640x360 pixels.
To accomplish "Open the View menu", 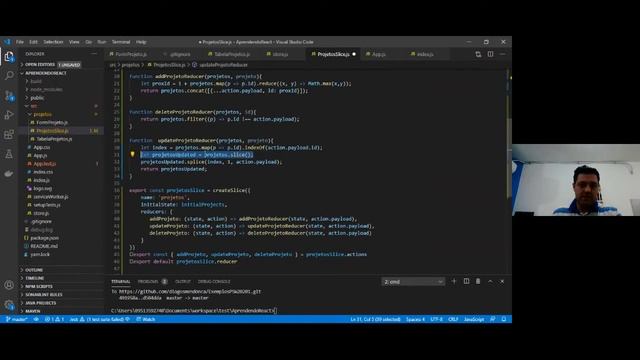I will tap(74, 42).
